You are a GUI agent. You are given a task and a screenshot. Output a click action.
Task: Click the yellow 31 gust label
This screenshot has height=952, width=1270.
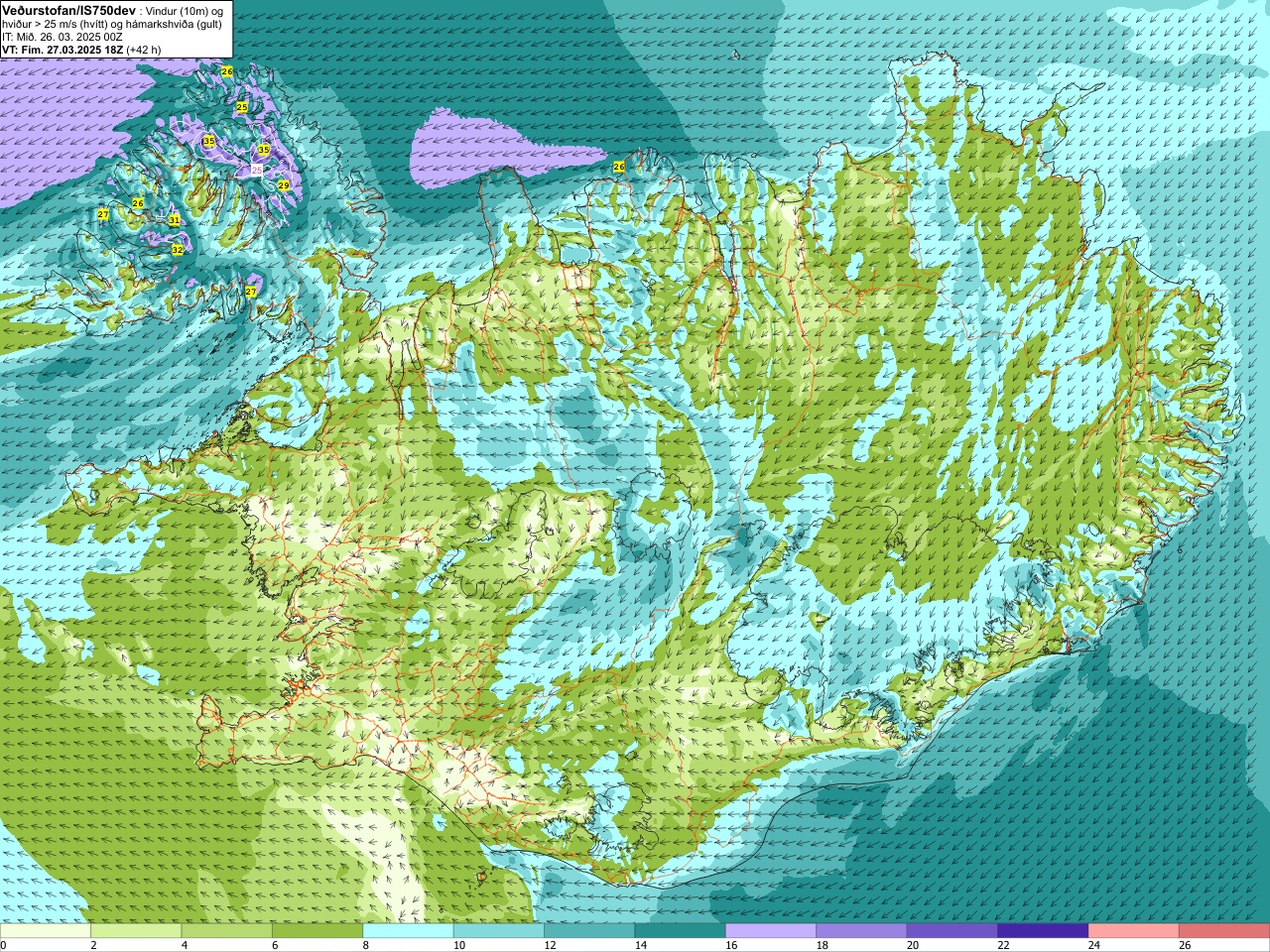click(174, 220)
